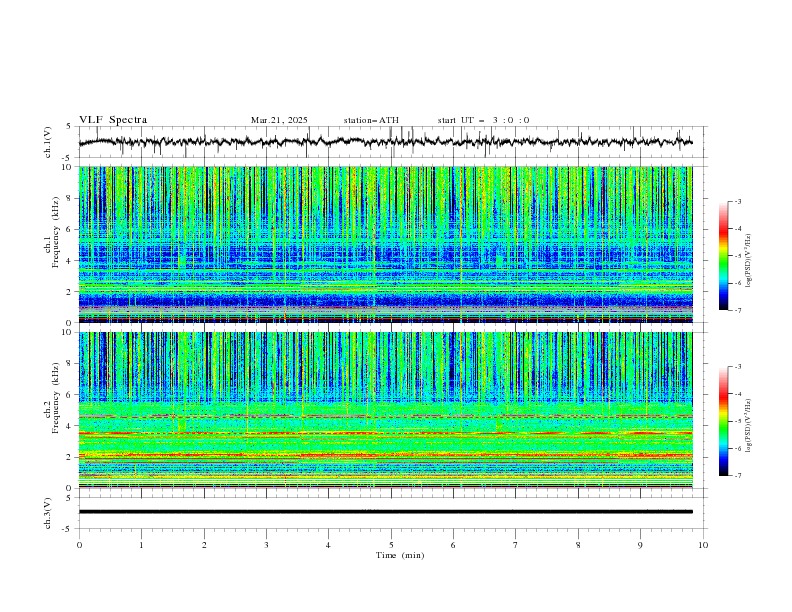The width and height of the screenshot is (792, 612).
Task: Click the "1" tick on time axis
Action: [141, 545]
